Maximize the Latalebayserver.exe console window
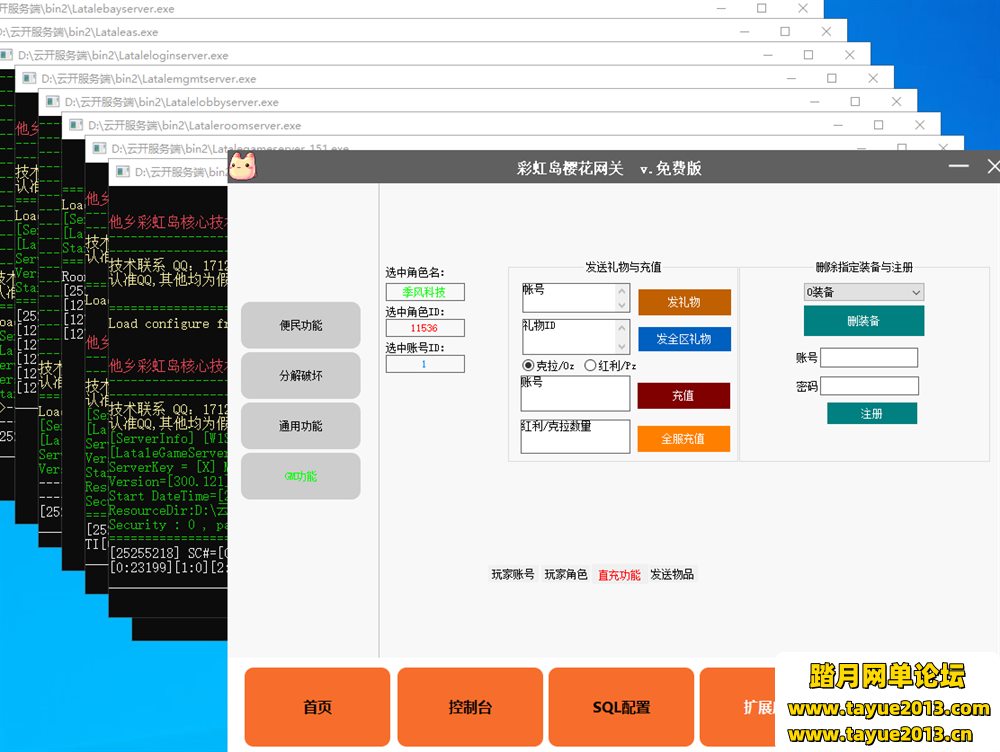1000x752 pixels. coord(761,8)
